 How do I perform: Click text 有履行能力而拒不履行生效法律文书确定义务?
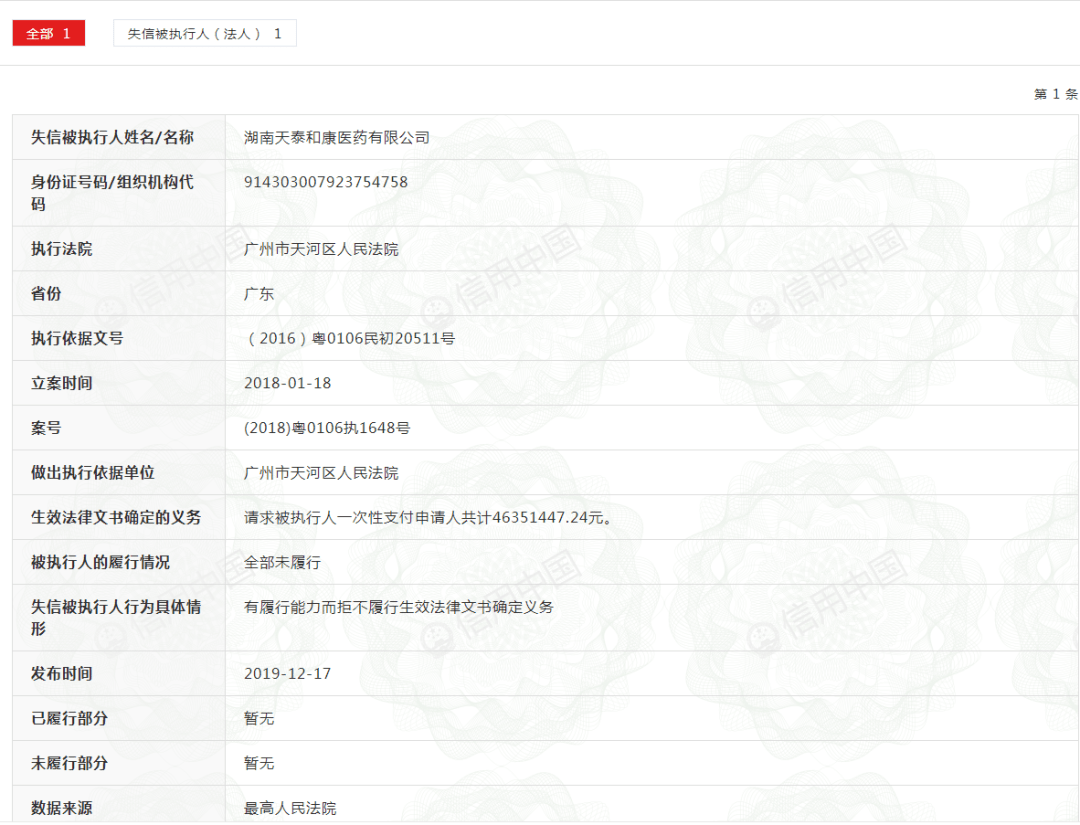coord(399,607)
